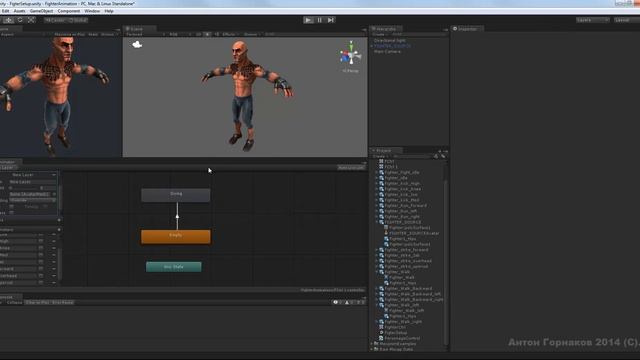Toggle the Auto Live Link button
The width and height of the screenshot is (640, 360).
point(351,168)
